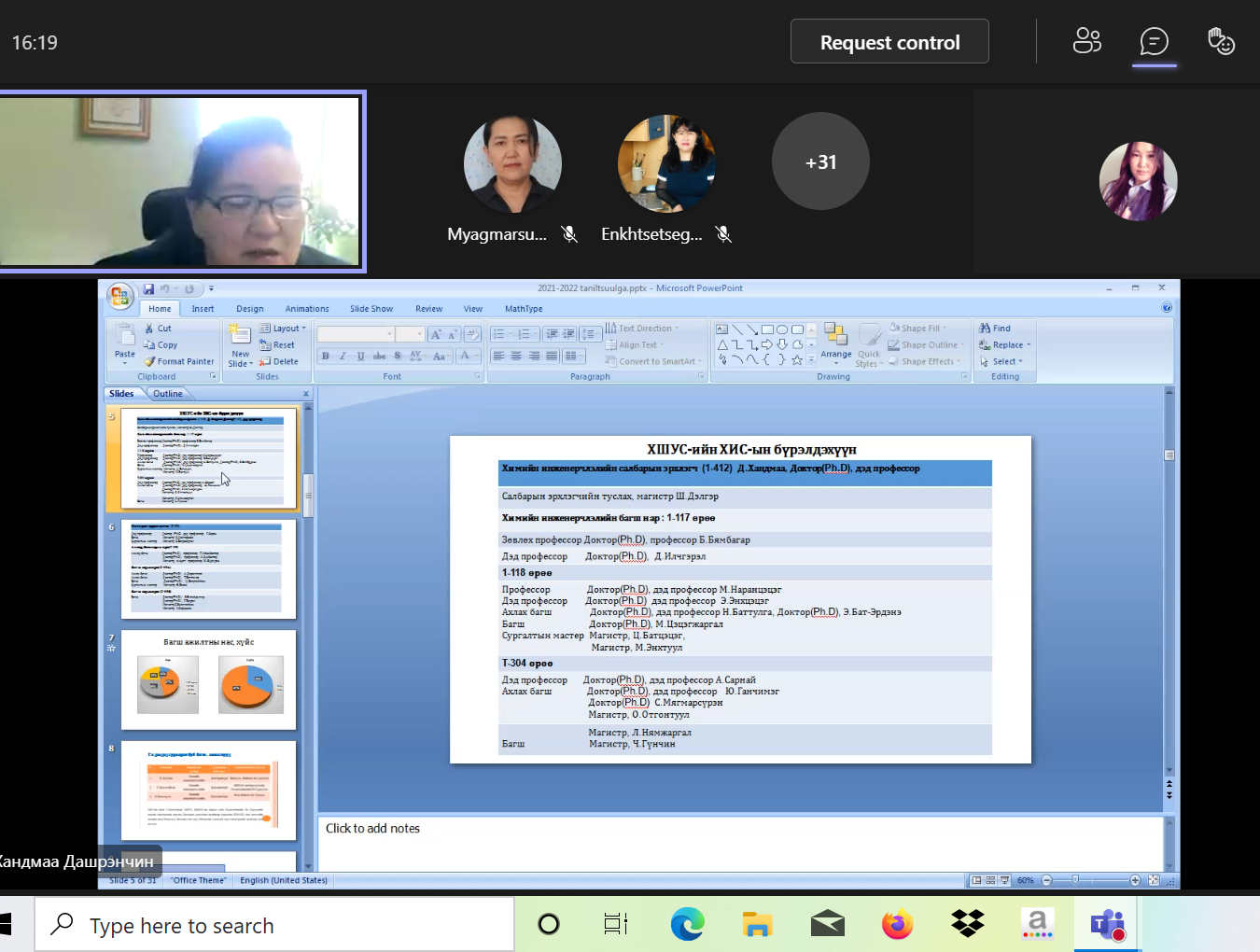Open the Replace dropdown
Screen dimensions: 1260x952
pos(1004,345)
